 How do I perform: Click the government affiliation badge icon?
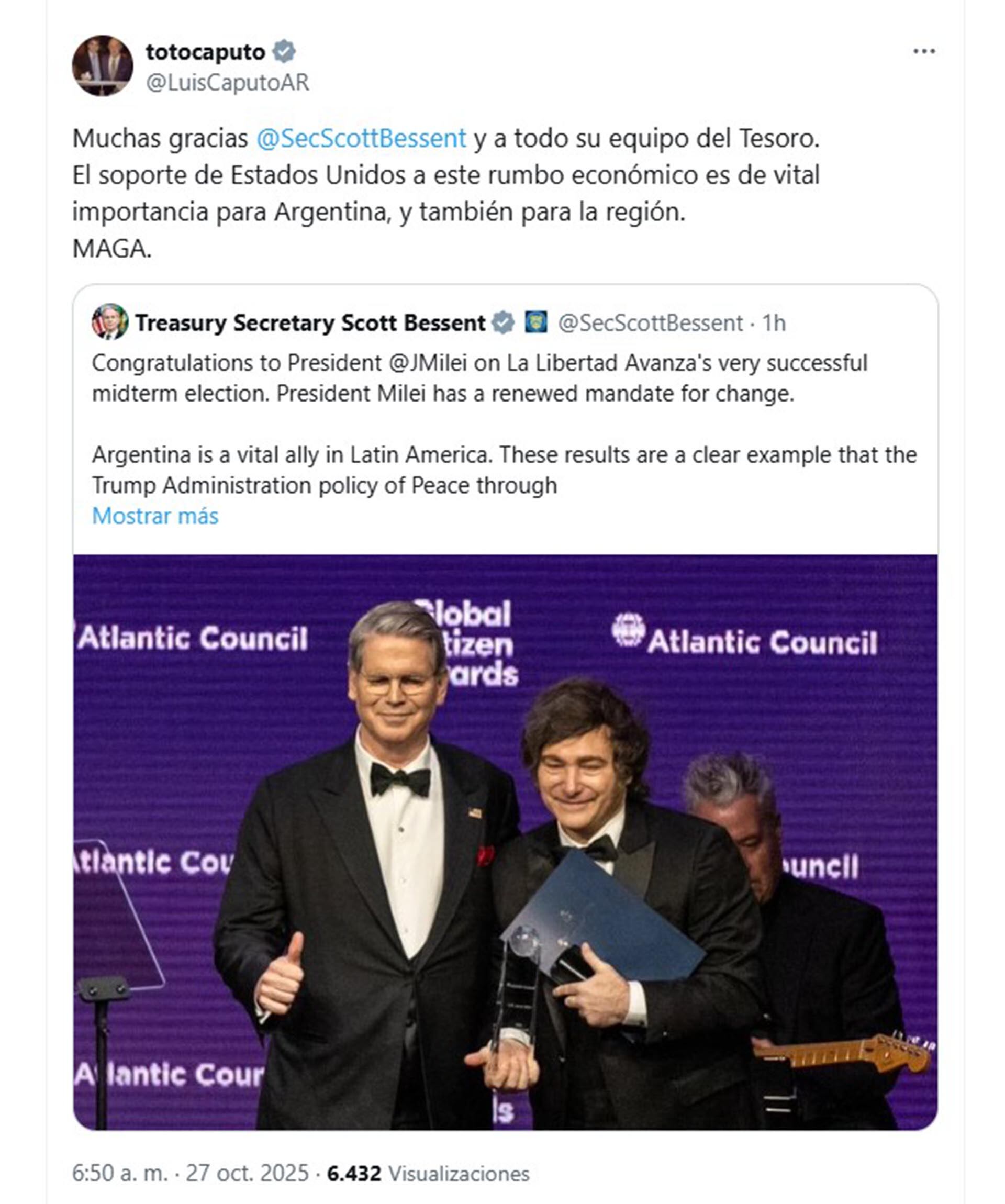coord(536,322)
